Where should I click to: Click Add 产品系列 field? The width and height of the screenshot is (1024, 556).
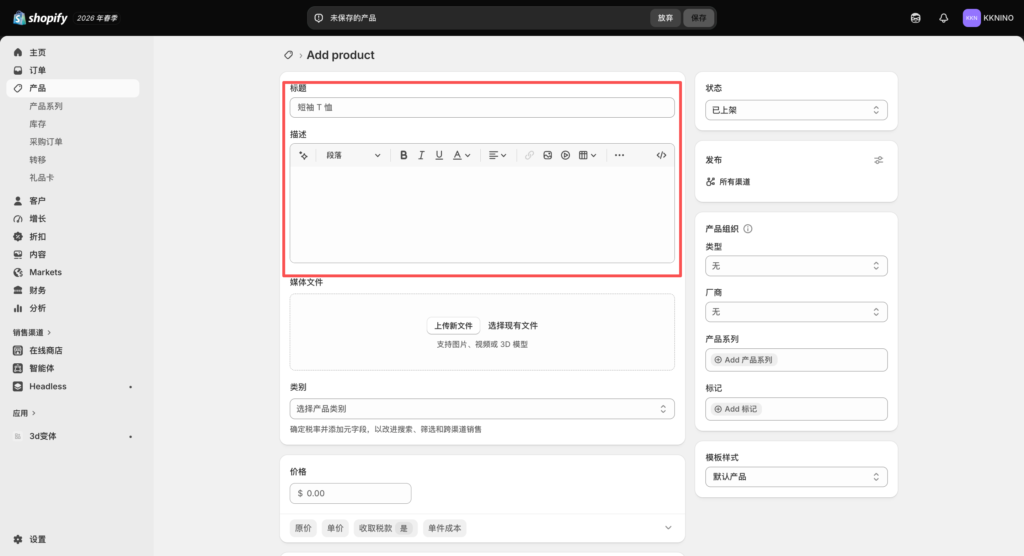click(x=796, y=360)
